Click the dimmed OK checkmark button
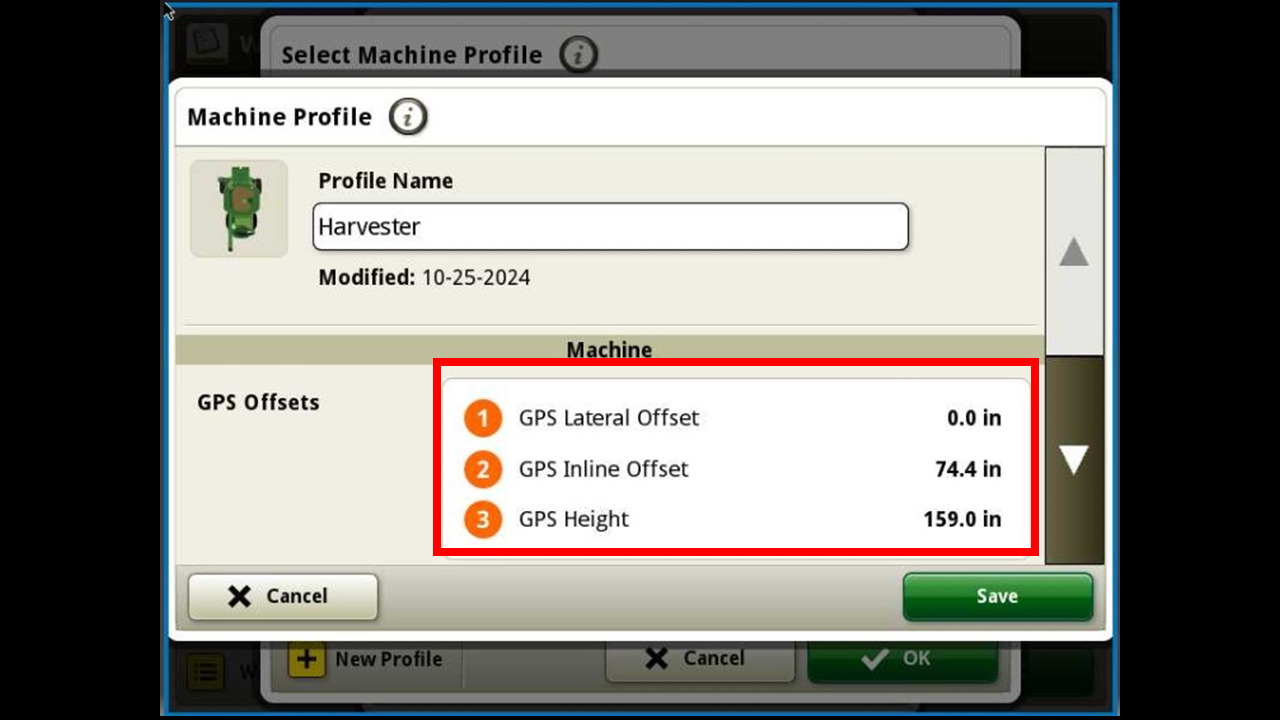The width and height of the screenshot is (1280, 720). (x=902, y=659)
